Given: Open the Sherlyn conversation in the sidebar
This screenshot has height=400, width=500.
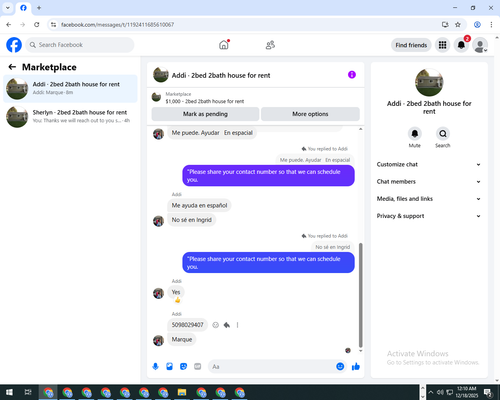Looking at the screenshot, I should coord(70,117).
